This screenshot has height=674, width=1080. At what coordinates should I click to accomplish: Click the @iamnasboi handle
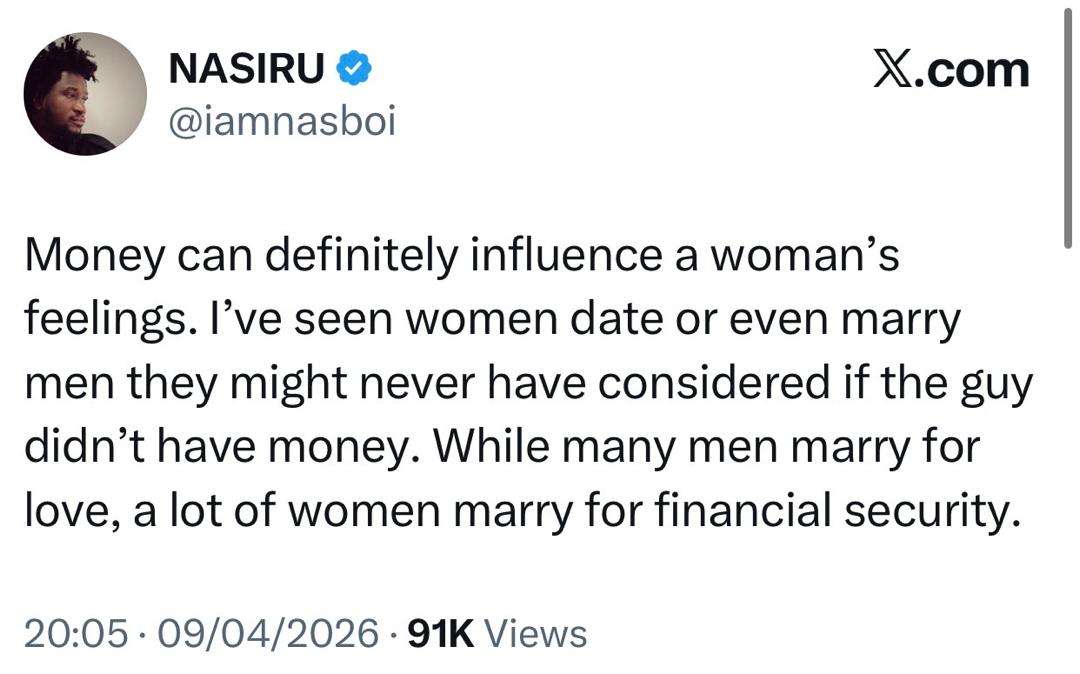point(283,120)
